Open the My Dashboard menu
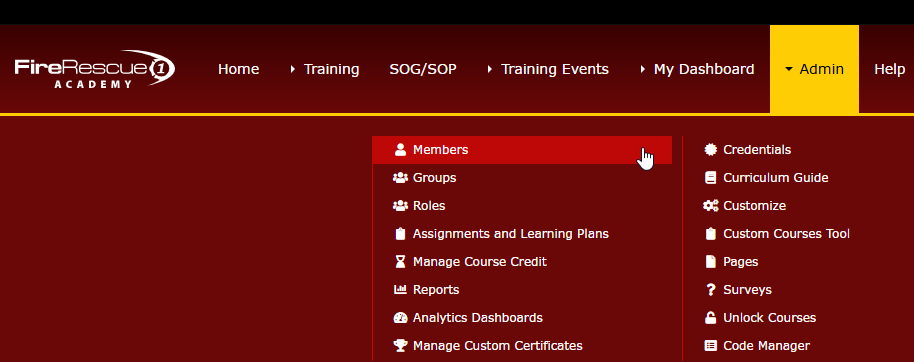This screenshot has width=914, height=362. [x=704, y=69]
